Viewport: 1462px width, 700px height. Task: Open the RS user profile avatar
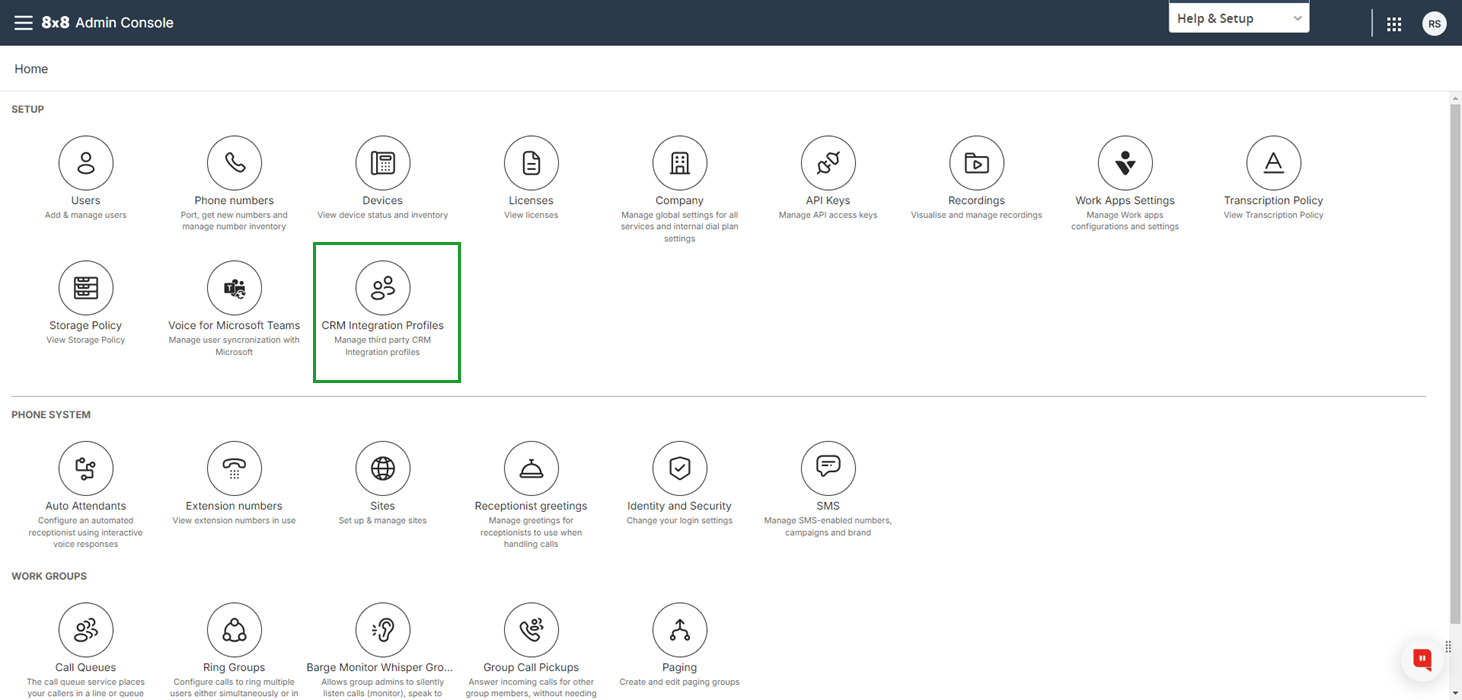coord(1434,24)
